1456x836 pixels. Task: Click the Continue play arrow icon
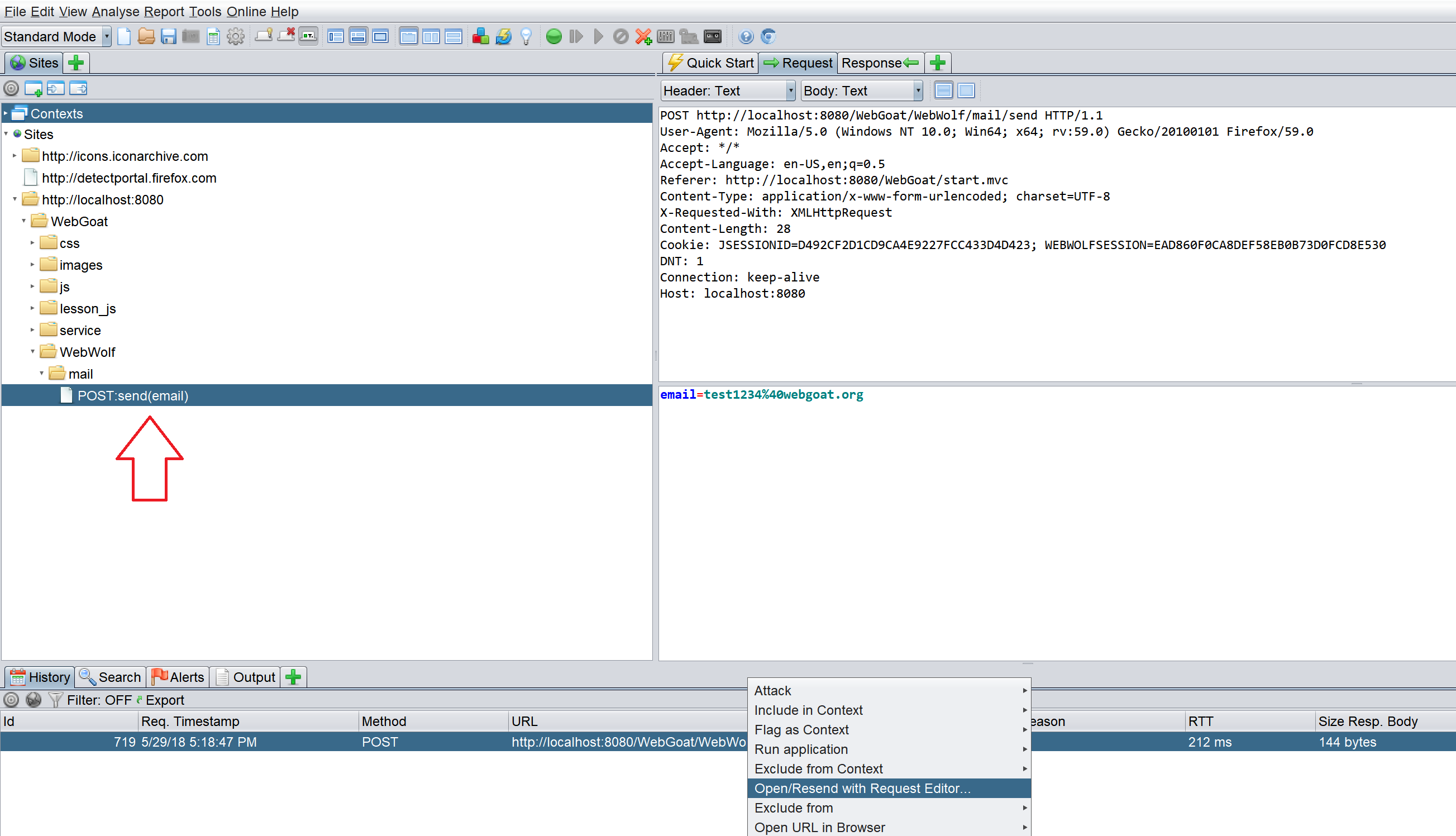[x=598, y=37]
